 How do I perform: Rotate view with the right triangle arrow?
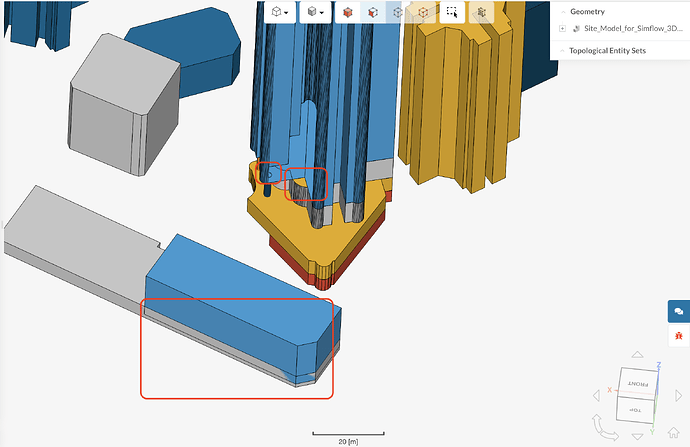[x=678, y=396]
